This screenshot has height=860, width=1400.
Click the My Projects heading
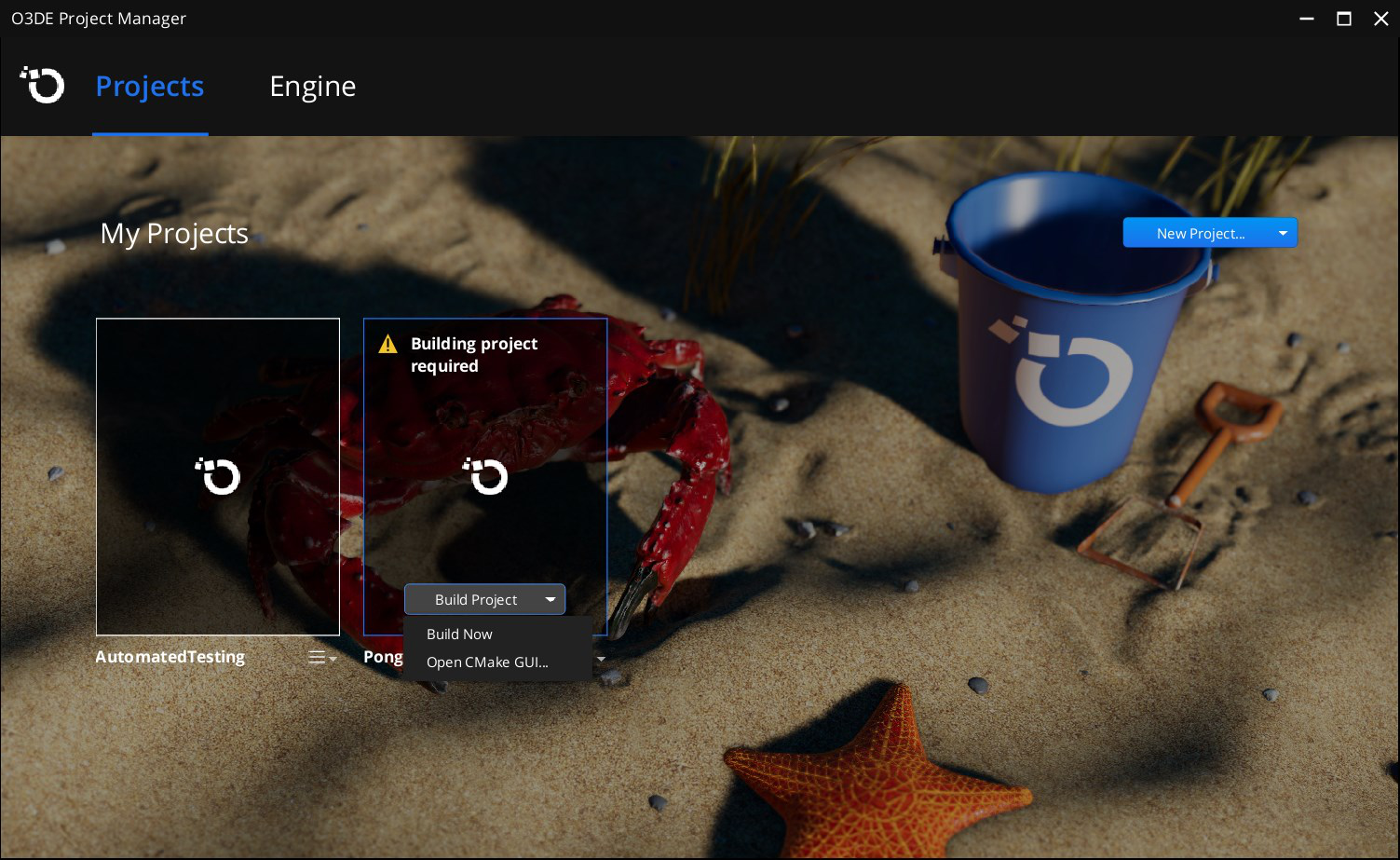[174, 233]
